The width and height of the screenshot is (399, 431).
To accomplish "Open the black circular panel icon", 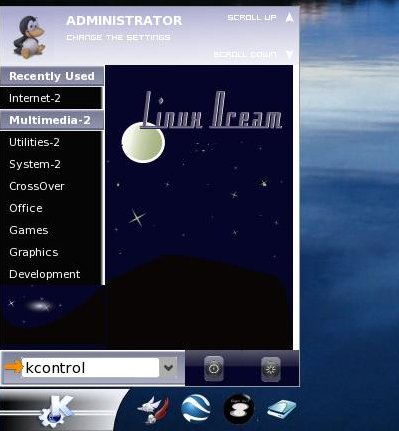I will click(x=238, y=409).
